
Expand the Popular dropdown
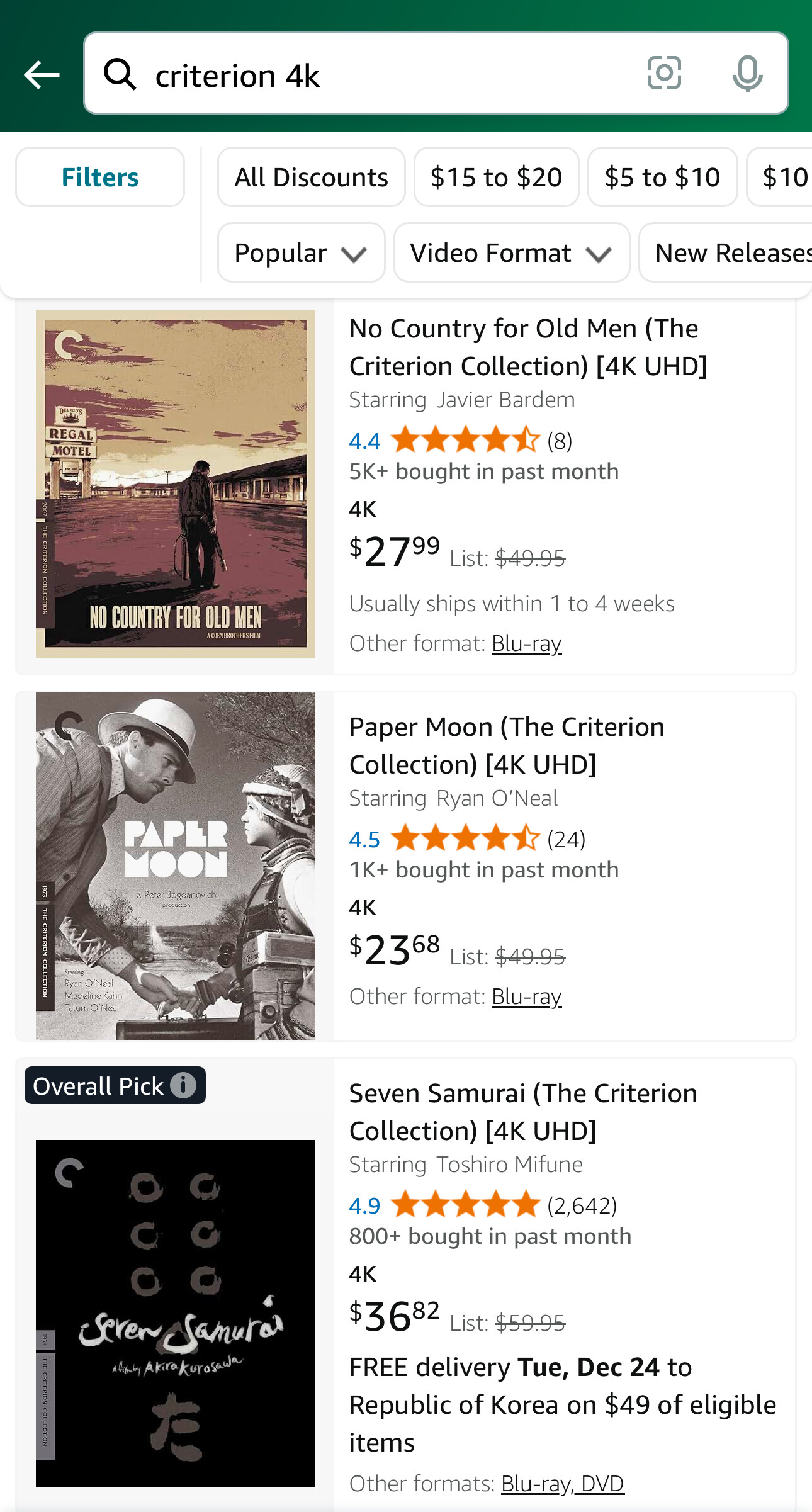301,252
